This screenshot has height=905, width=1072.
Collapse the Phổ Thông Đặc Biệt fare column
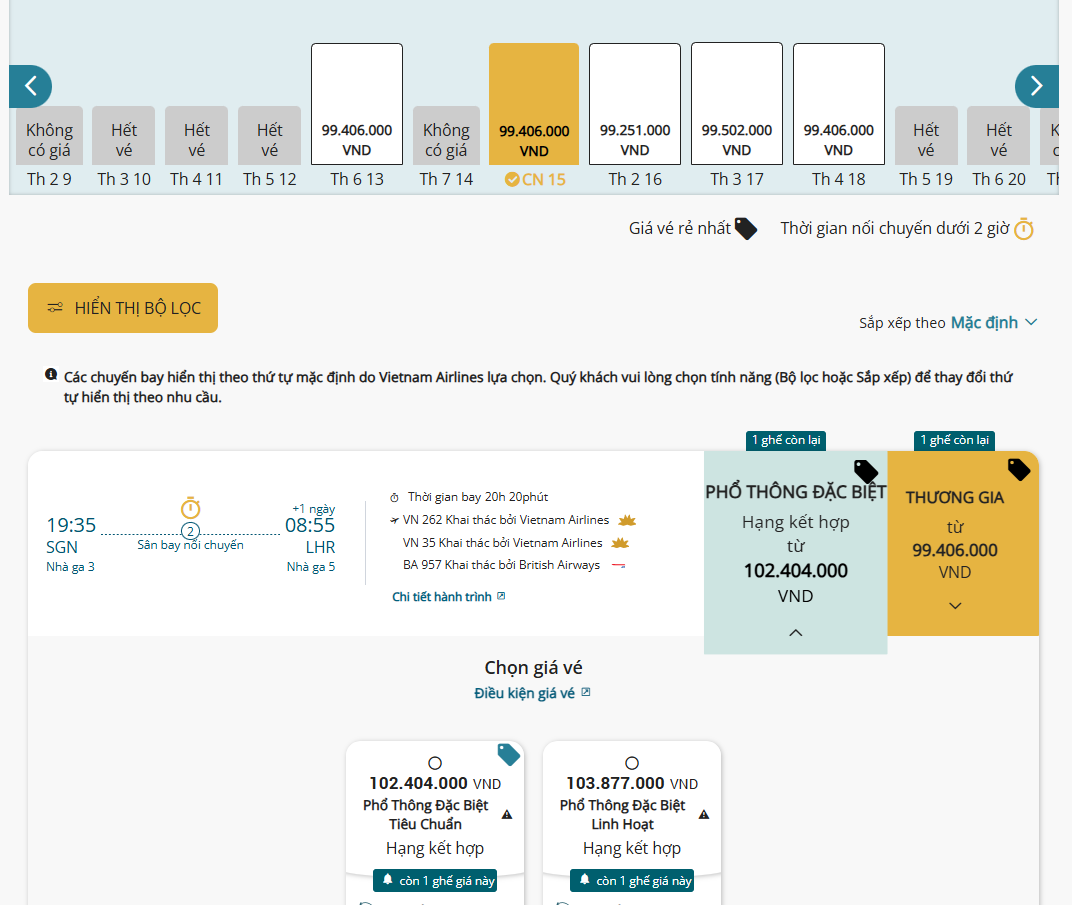pyautogui.click(x=795, y=632)
